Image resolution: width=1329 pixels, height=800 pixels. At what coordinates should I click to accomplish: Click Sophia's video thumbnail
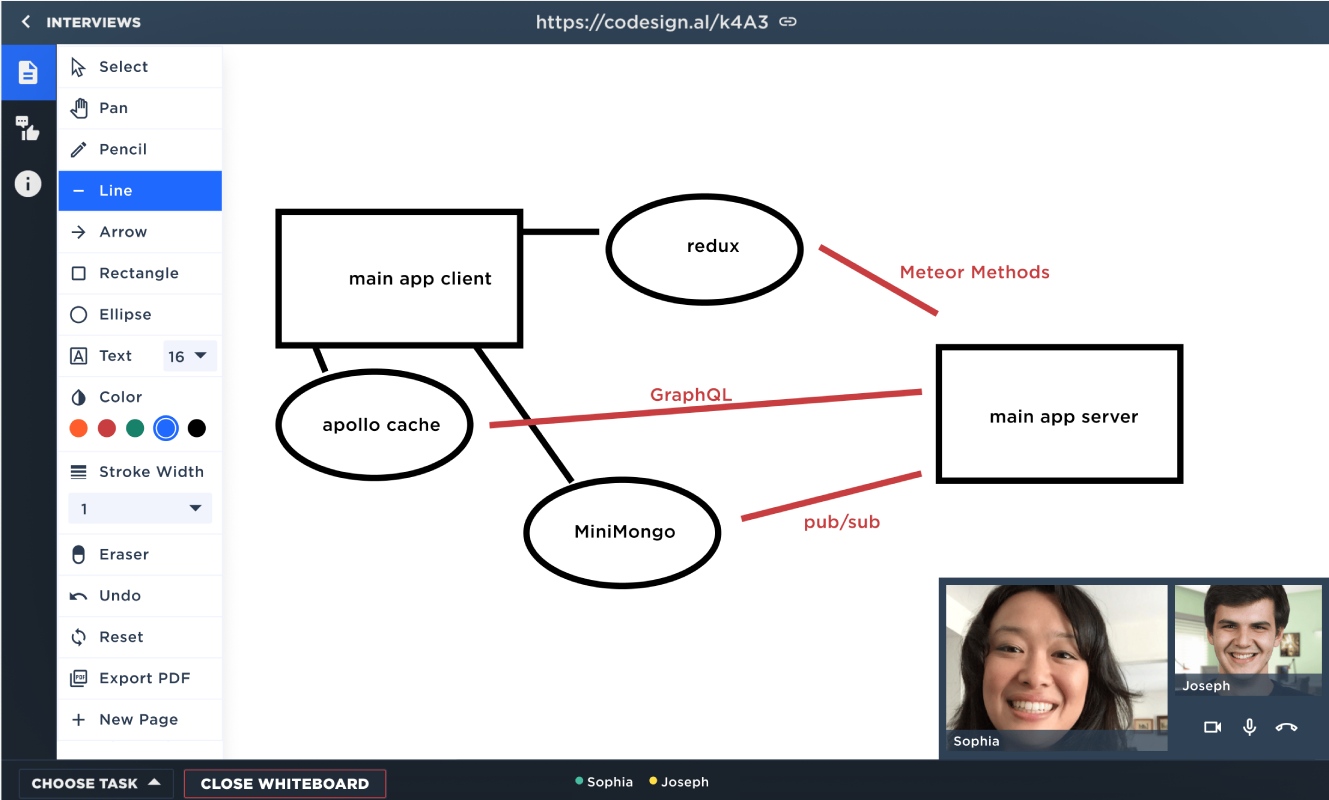[1056, 667]
